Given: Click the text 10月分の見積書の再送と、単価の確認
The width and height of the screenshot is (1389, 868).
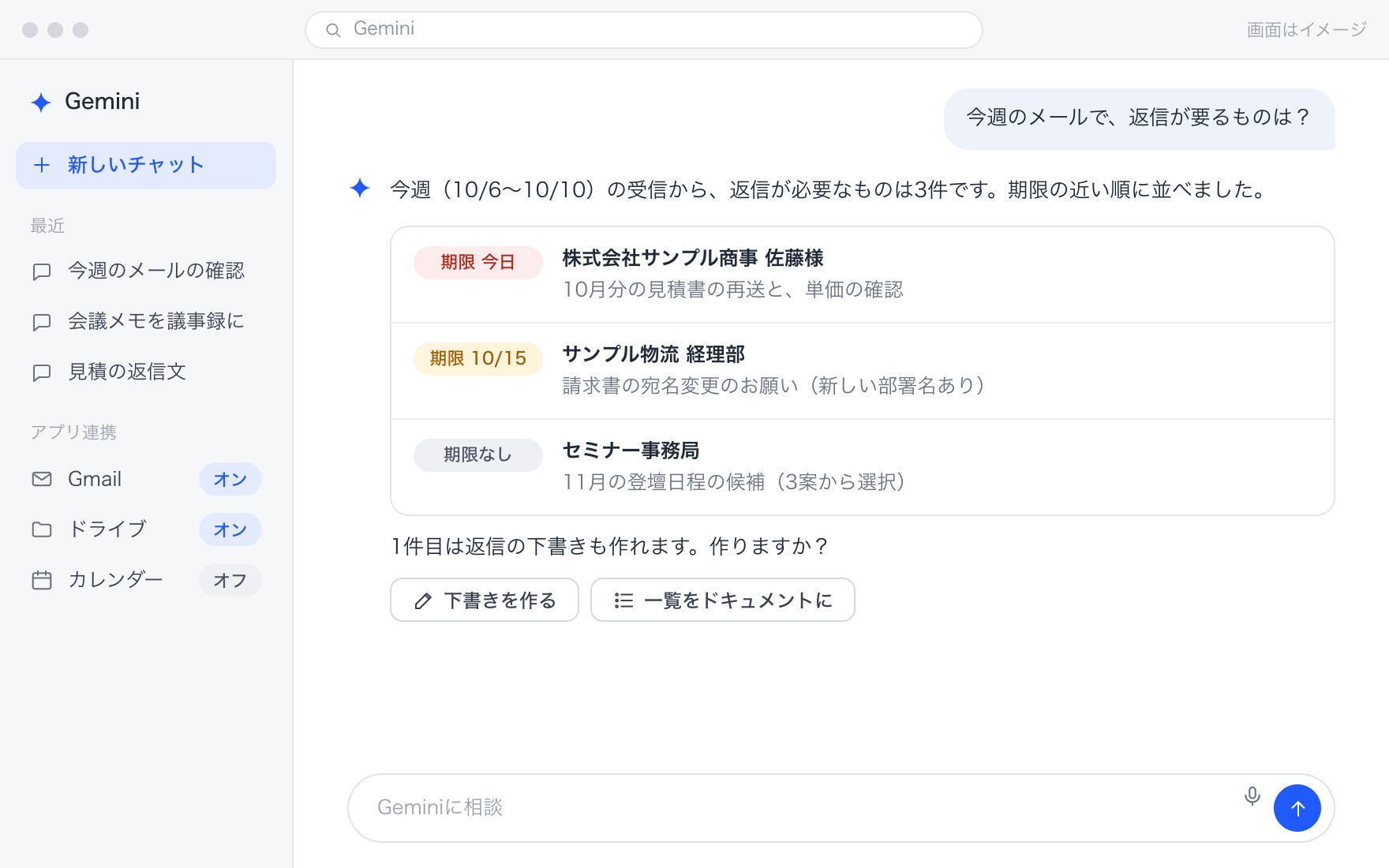Looking at the screenshot, I should (732, 290).
